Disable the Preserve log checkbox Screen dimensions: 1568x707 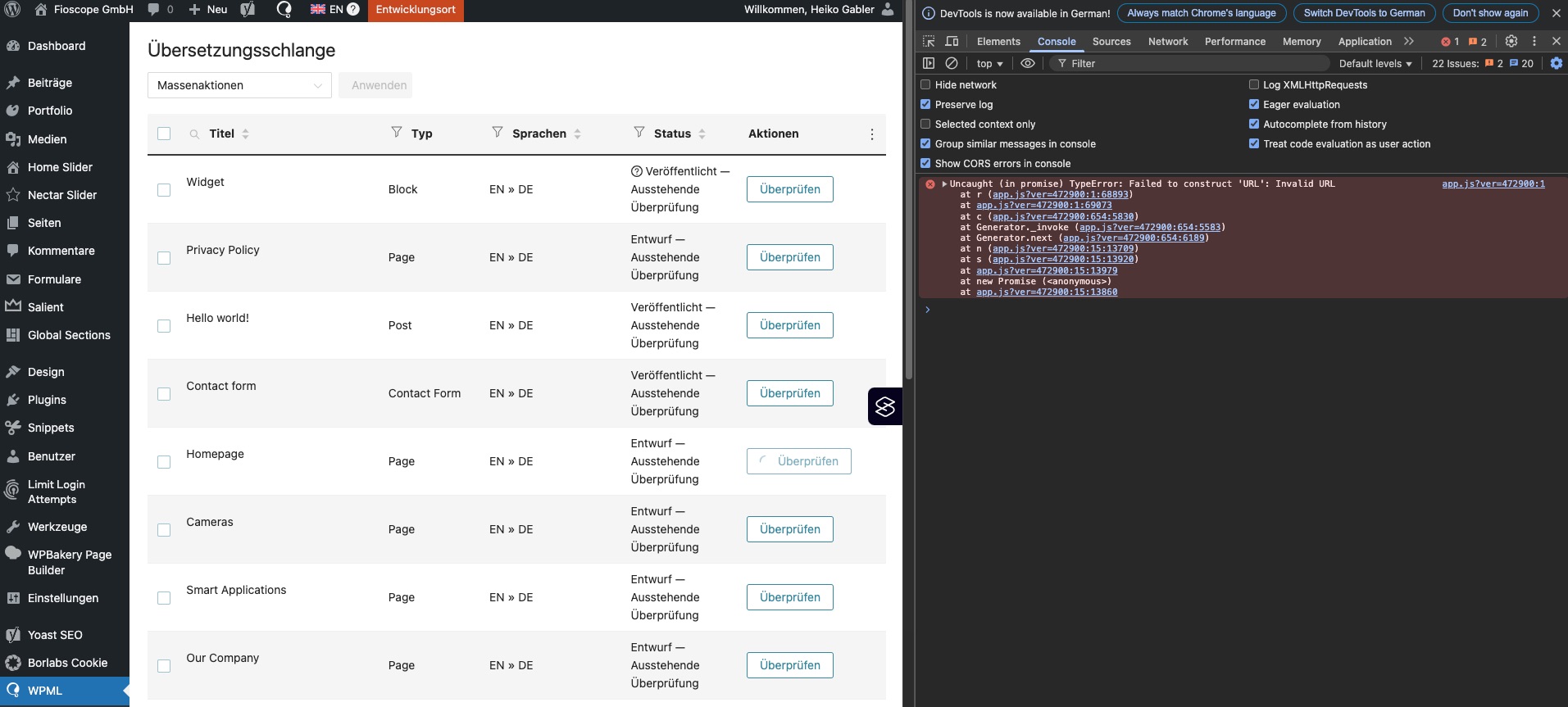pyautogui.click(x=925, y=104)
